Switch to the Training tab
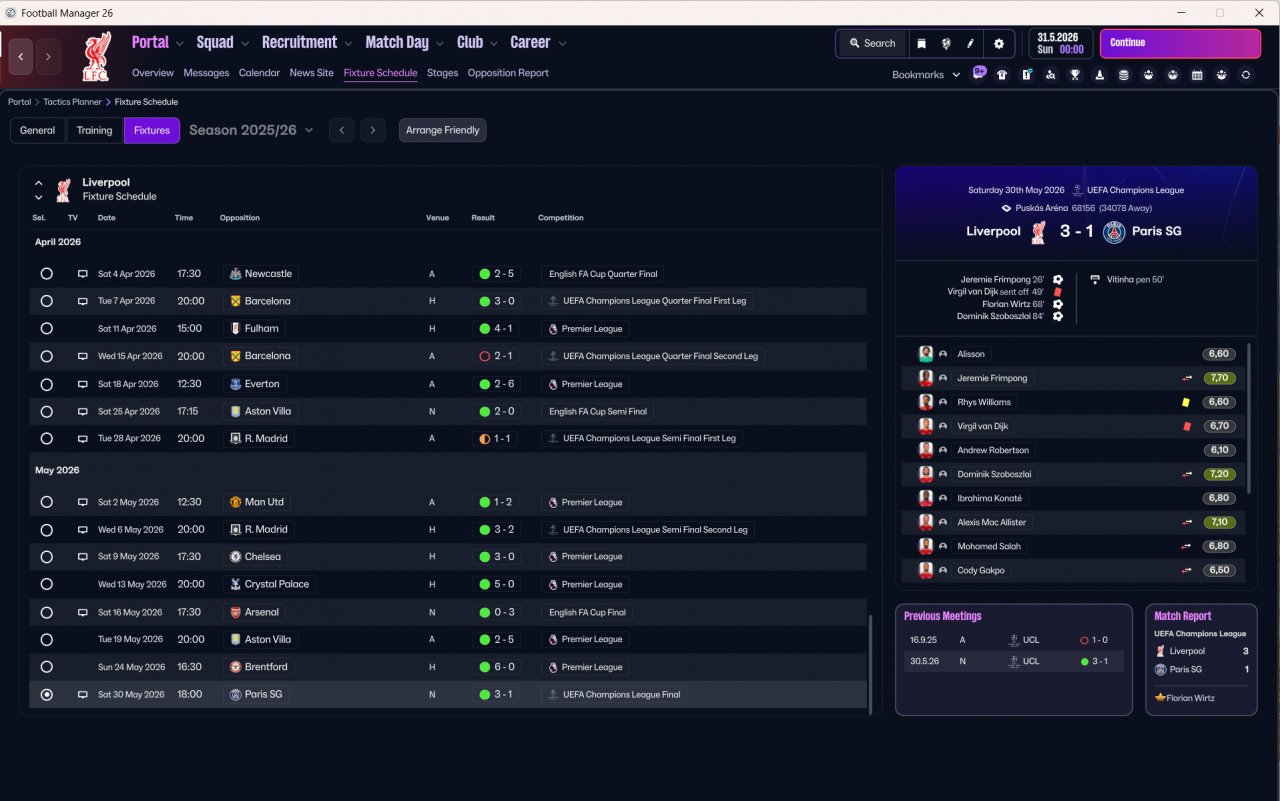 (x=95, y=131)
